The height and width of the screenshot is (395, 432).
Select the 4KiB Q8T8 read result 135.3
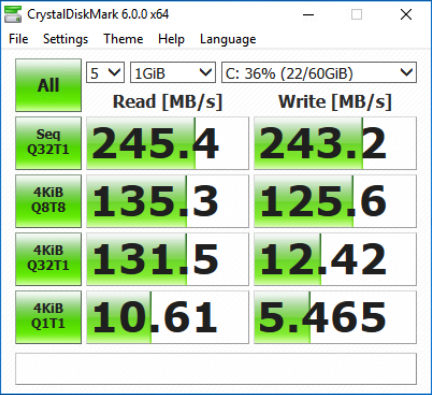point(167,201)
